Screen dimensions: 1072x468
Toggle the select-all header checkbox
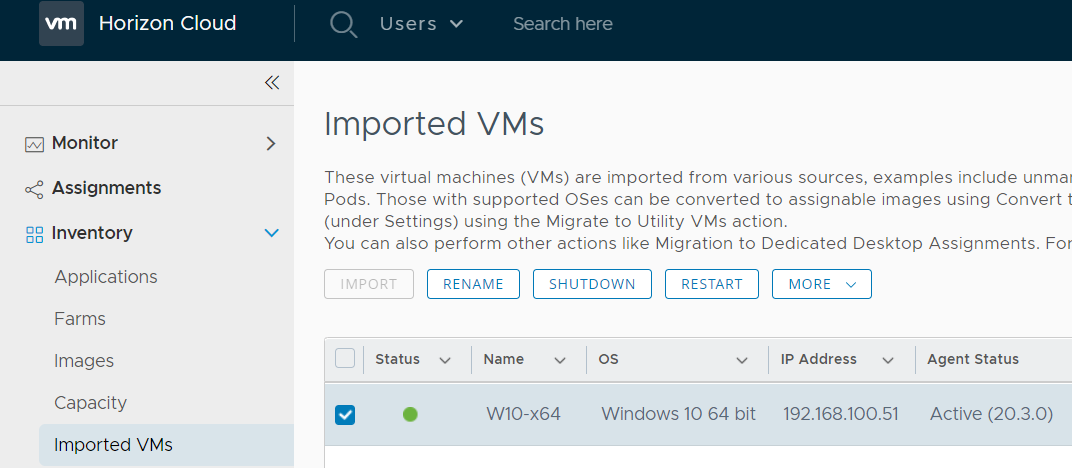(345, 359)
